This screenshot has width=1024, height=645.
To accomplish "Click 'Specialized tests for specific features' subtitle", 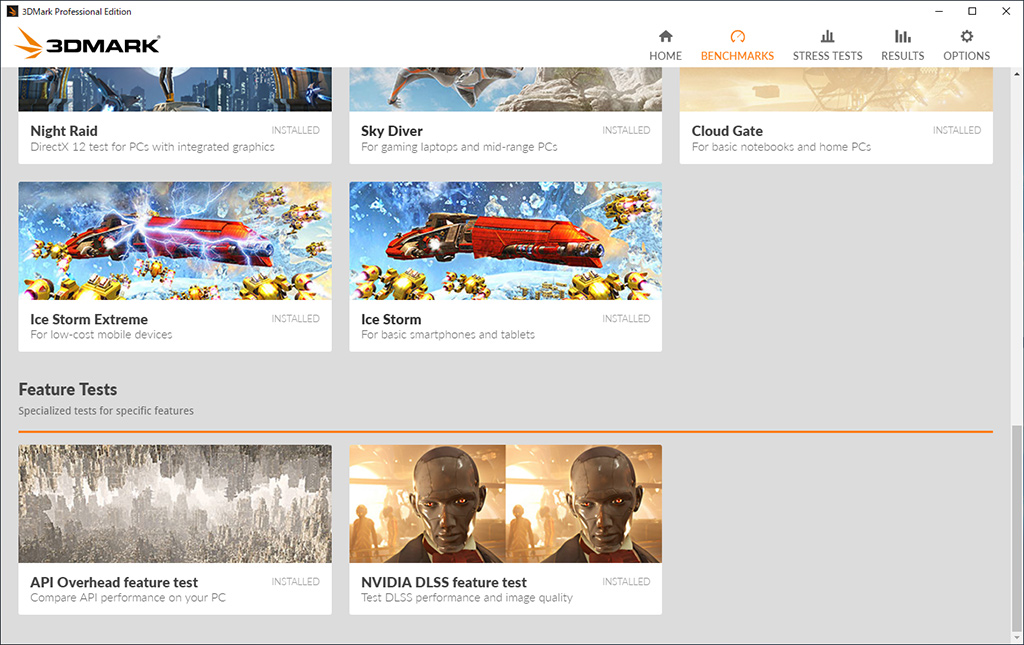I will [x=106, y=411].
